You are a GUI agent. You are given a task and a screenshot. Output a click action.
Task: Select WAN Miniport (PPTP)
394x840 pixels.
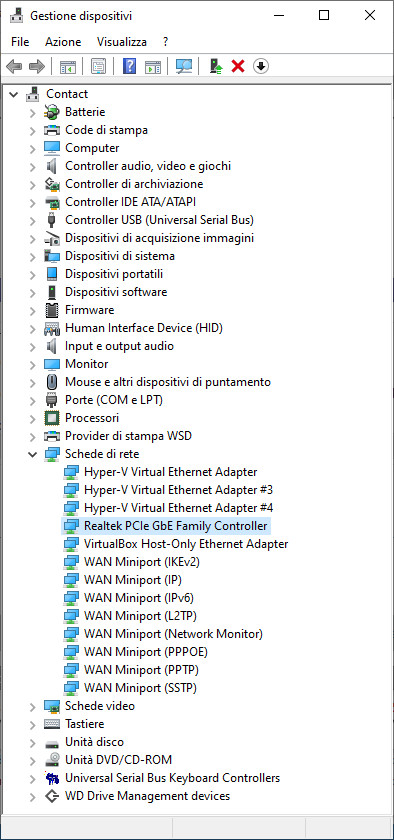pos(142,670)
